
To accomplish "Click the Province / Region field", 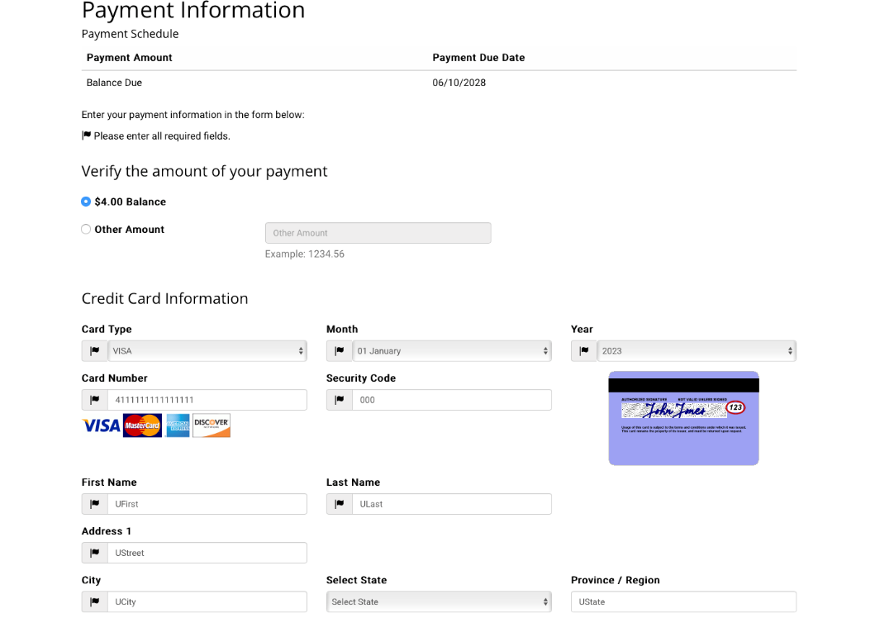I will pos(684,602).
